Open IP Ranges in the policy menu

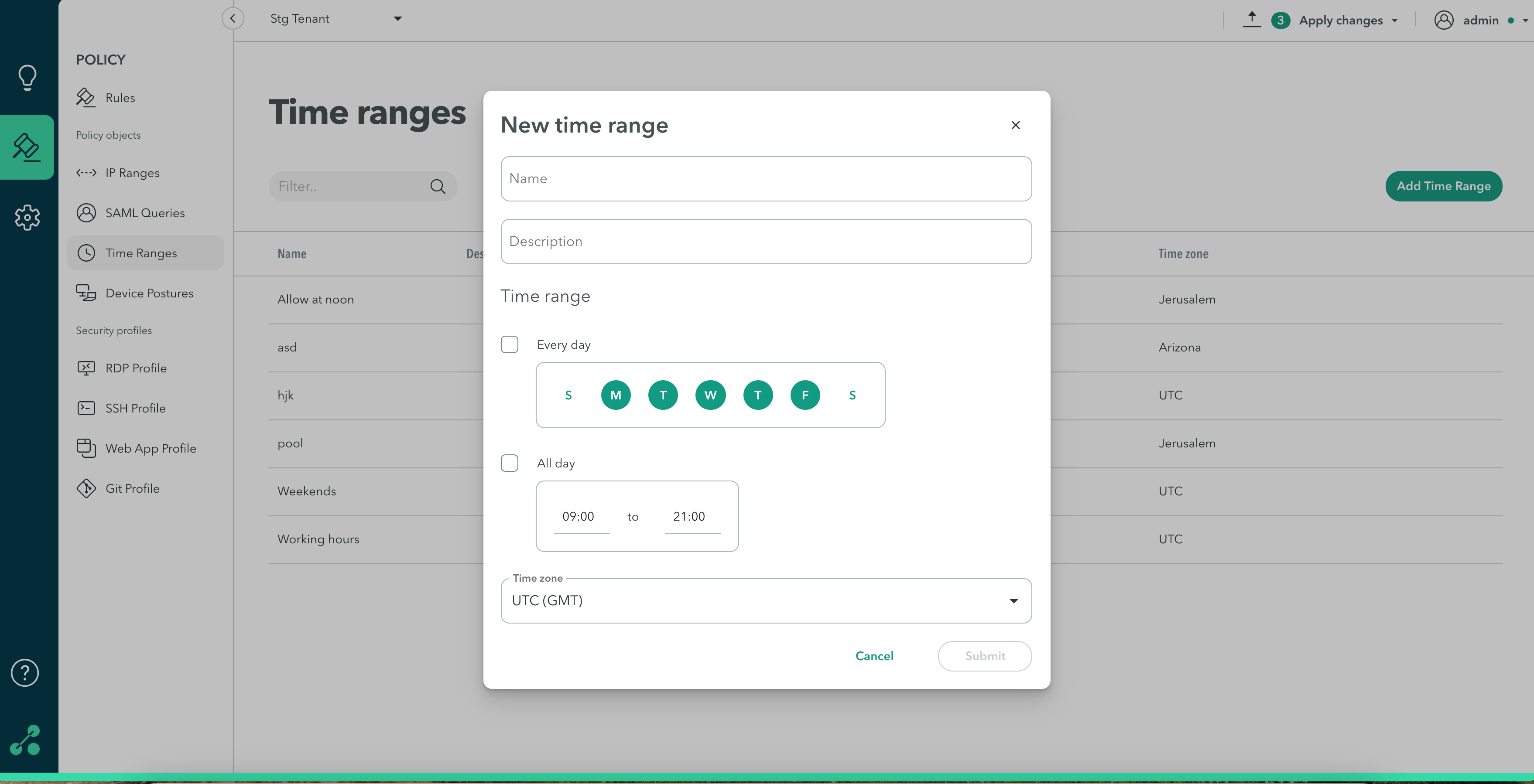(x=132, y=173)
